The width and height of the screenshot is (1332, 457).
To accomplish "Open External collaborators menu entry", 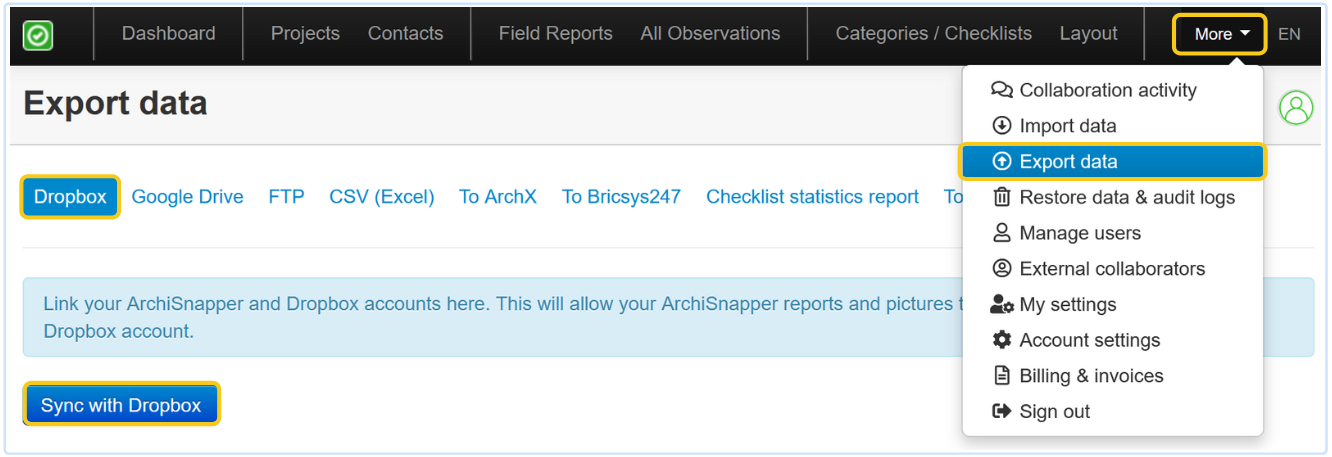I will coord(1111,269).
